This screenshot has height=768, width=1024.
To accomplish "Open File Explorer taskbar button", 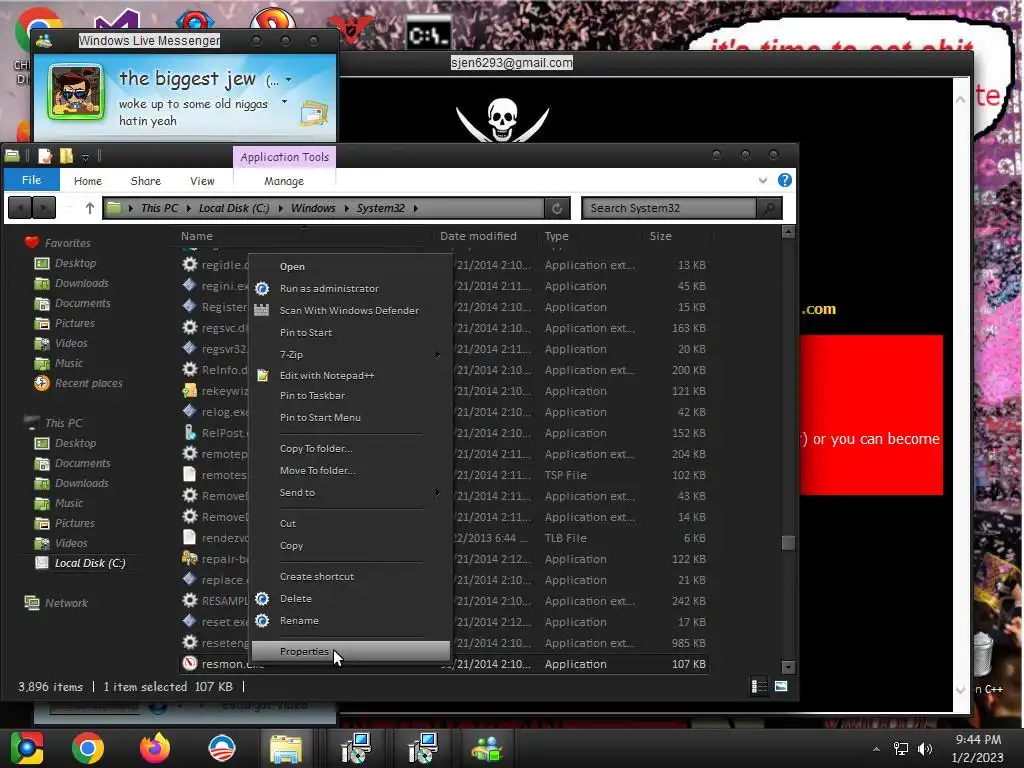I will 286,748.
